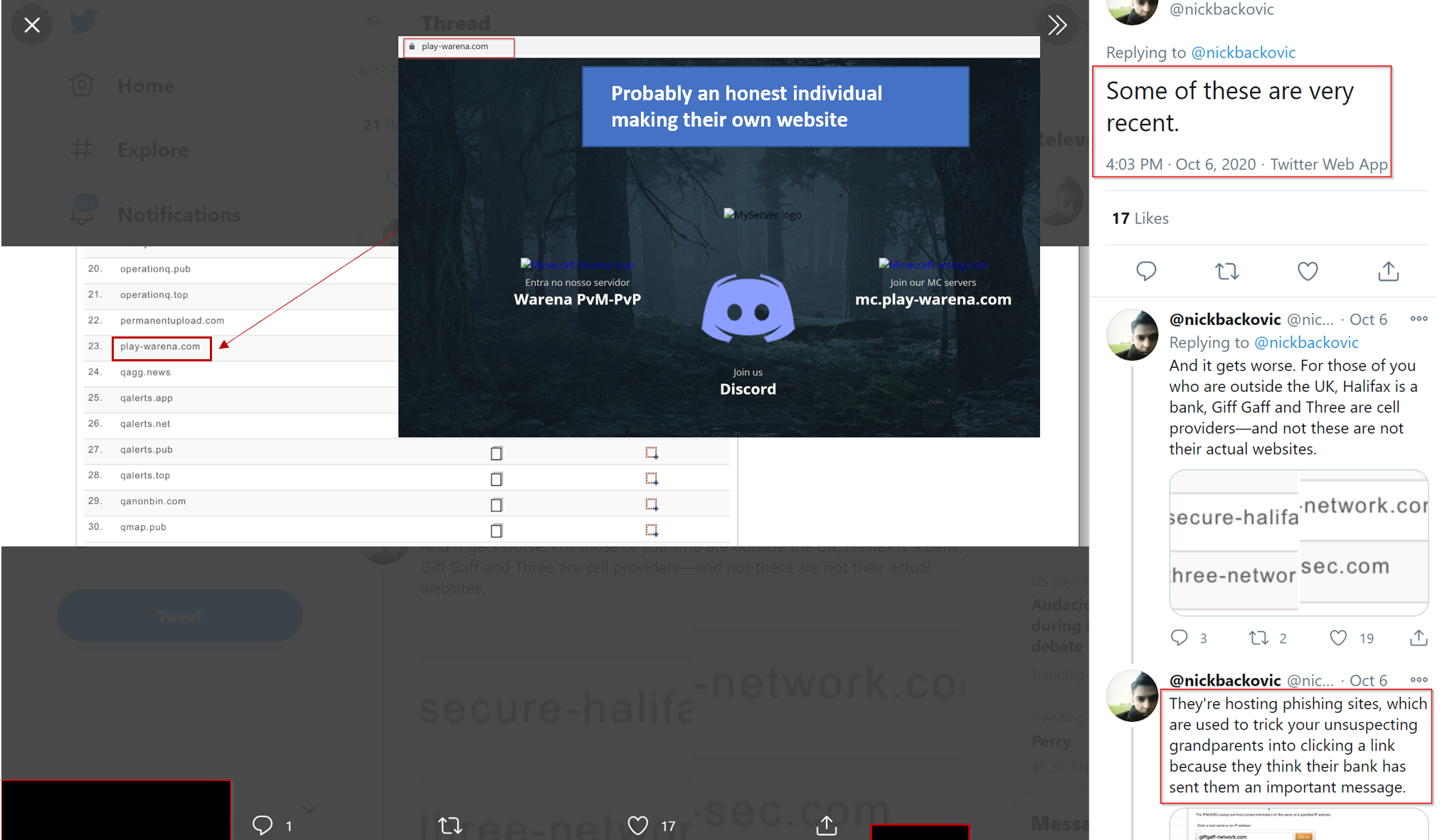Screen dimensions: 1452x840
Task: Click the Notifications bell icon
Action: 83,211
